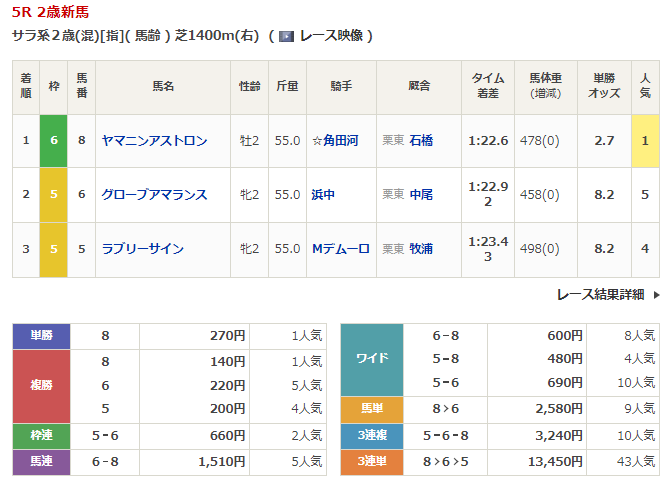Open jockey Mデムーロ's page
The width and height of the screenshot is (672, 483).
tap(340, 249)
